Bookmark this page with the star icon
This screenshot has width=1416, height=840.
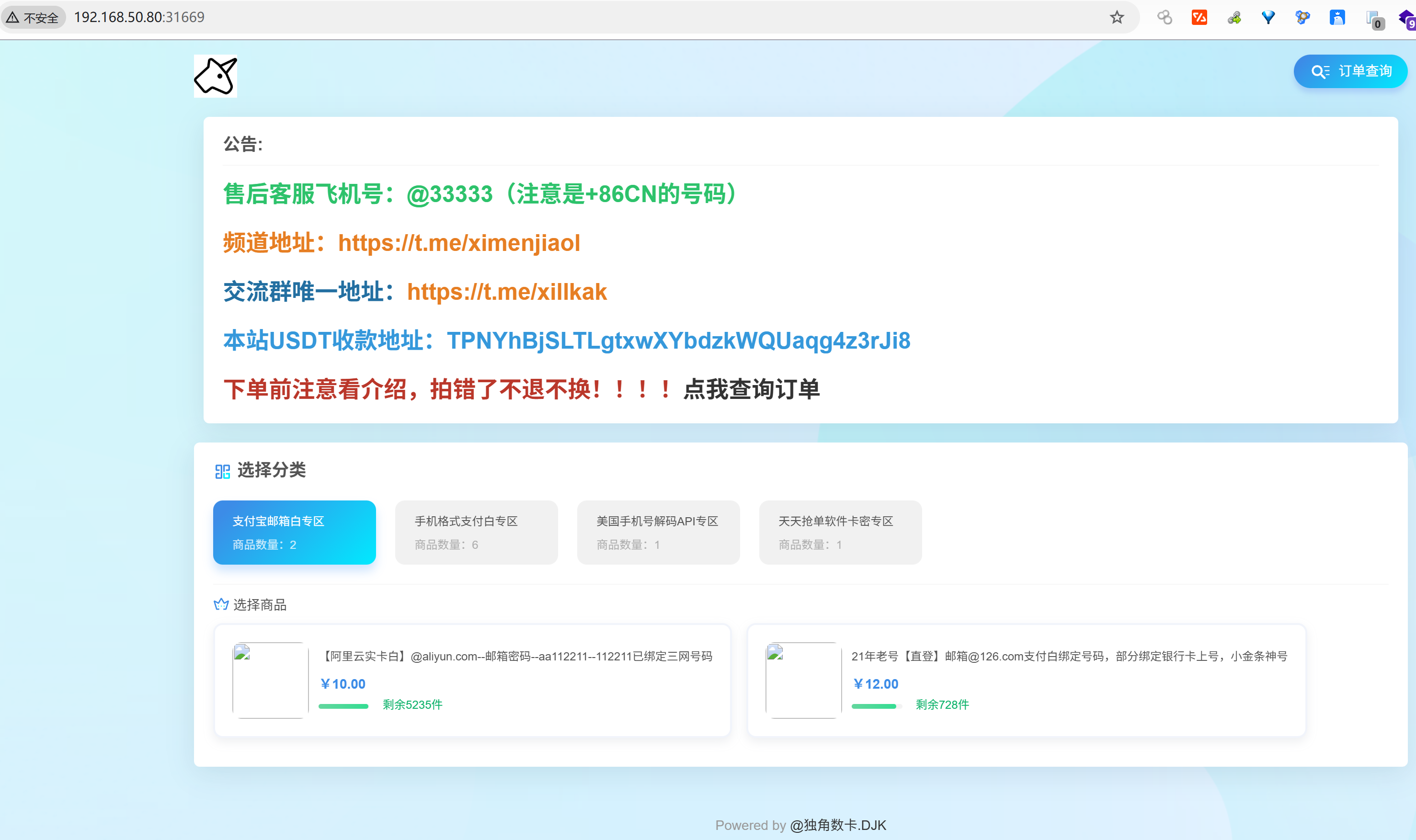(x=1116, y=17)
